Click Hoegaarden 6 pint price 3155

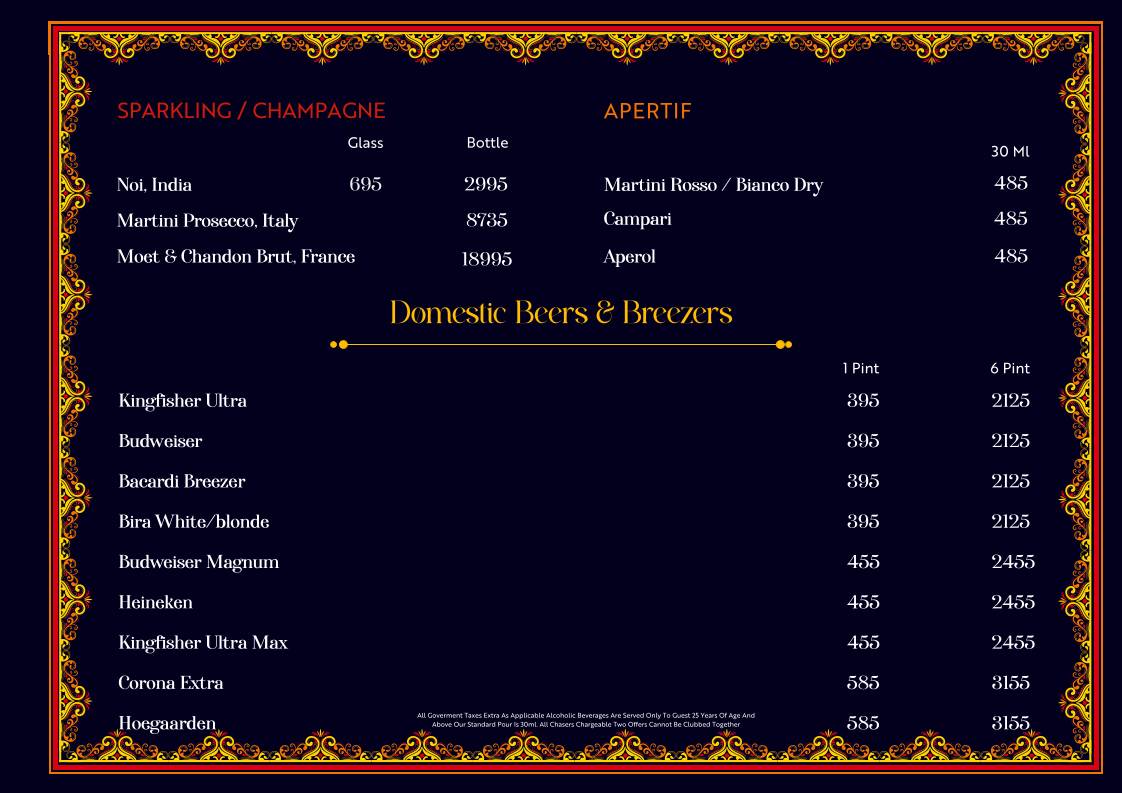pyautogui.click(x=1010, y=723)
